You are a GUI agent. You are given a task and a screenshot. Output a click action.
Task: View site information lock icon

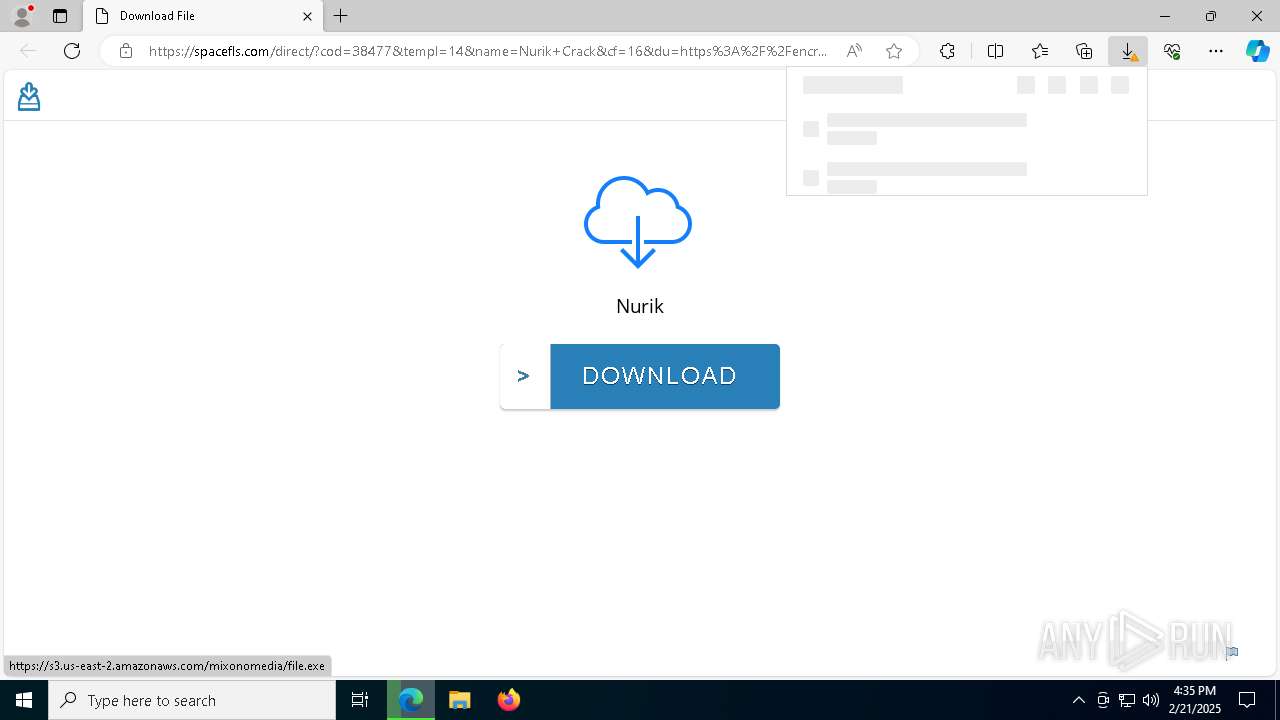126,51
